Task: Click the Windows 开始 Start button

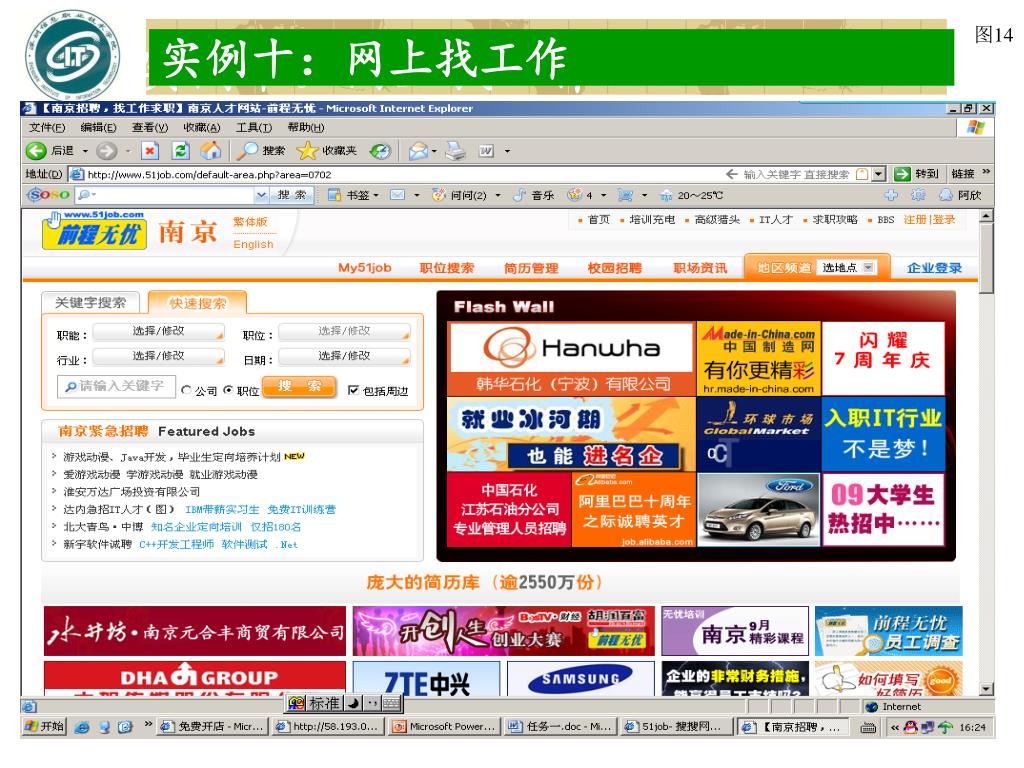Action: tap(44, 726)
